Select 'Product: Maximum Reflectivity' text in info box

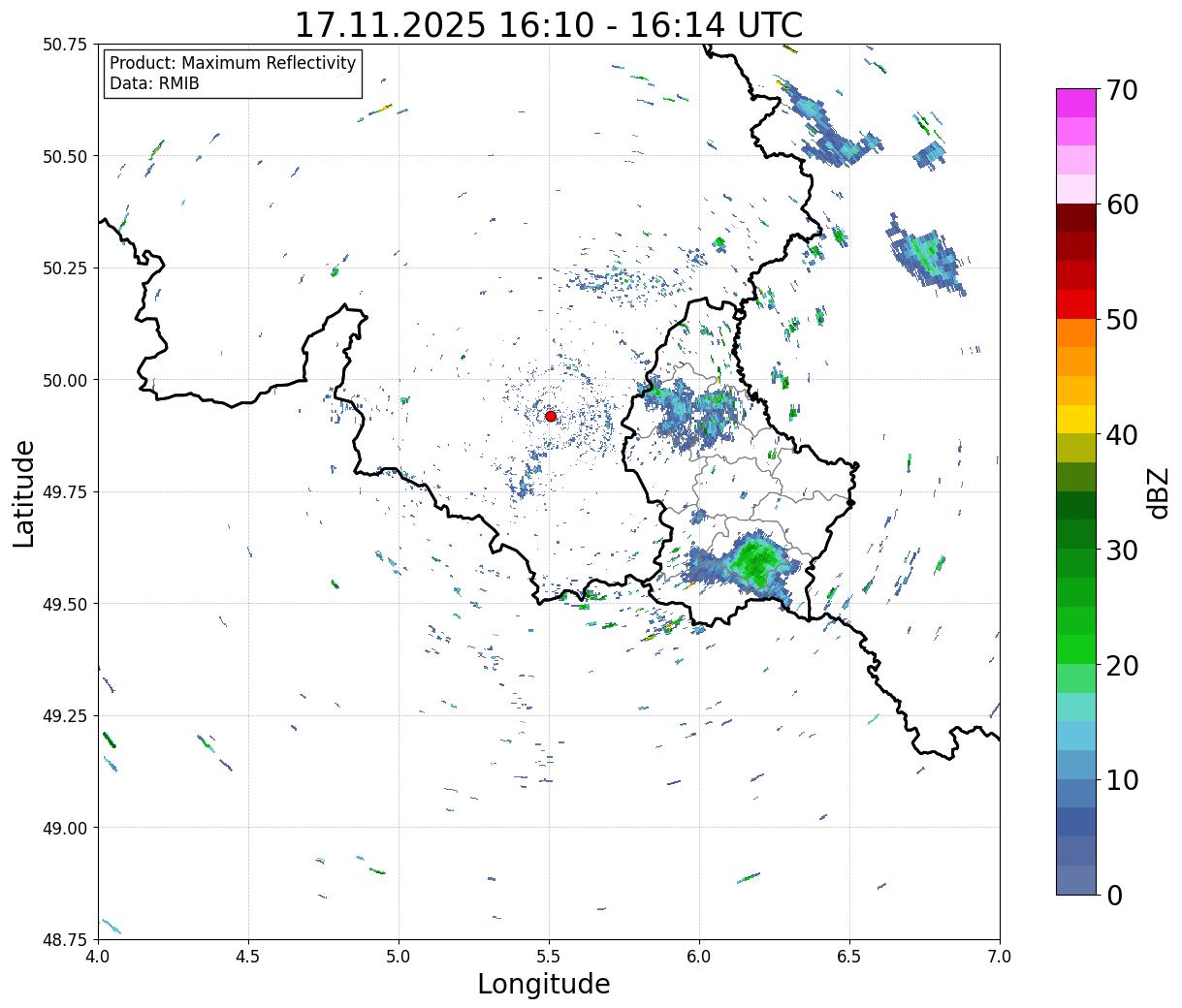233,63
